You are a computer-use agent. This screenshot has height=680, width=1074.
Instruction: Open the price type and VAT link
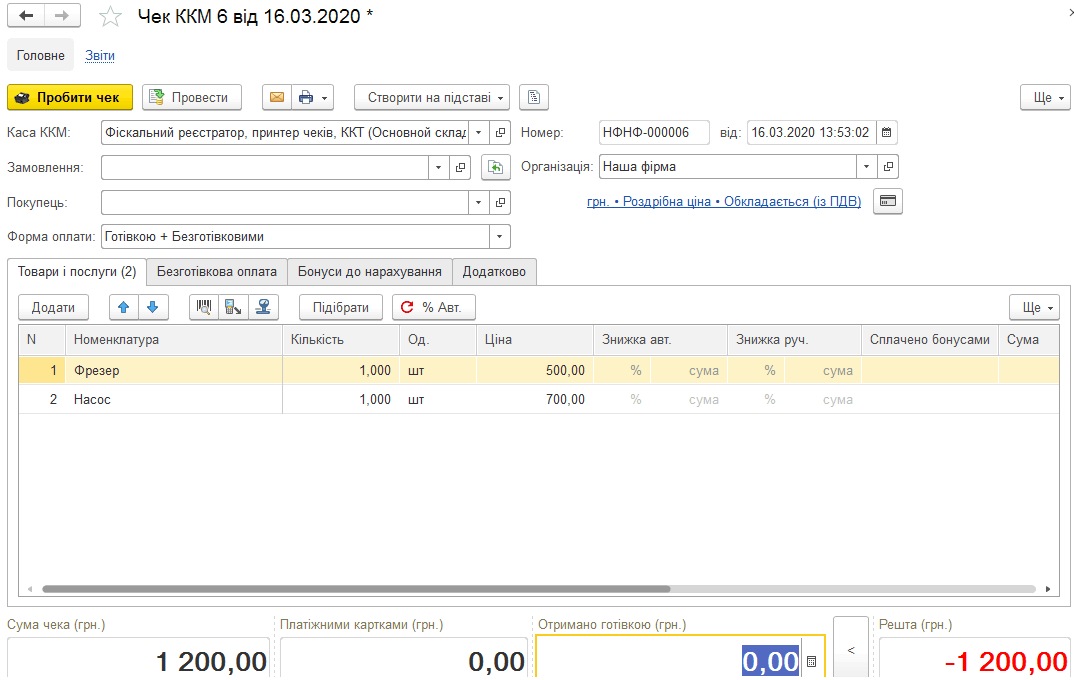pos(724,201)
